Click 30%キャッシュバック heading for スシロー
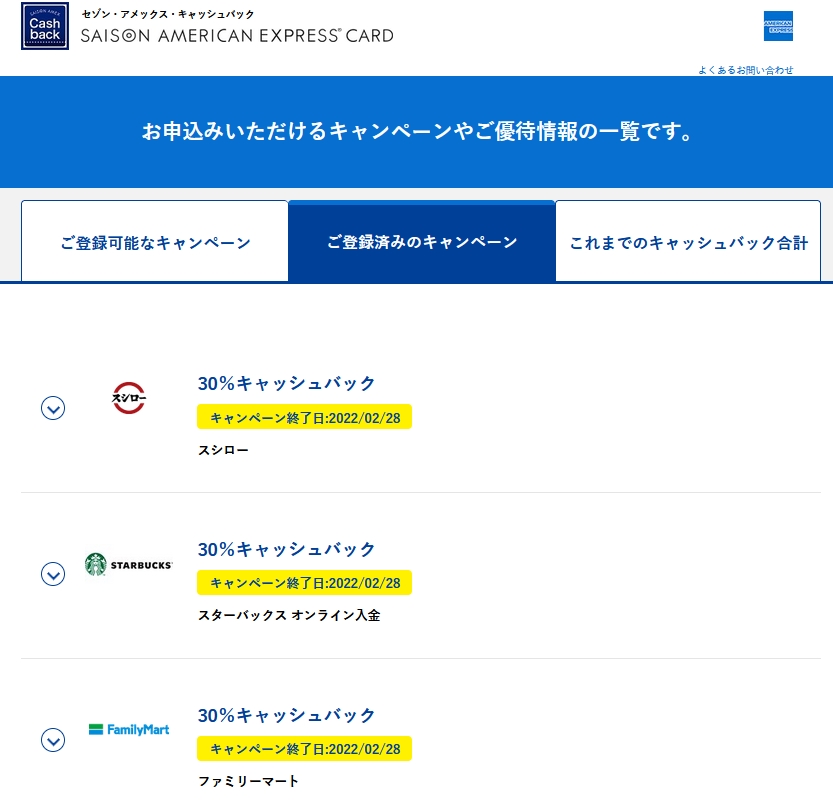This screenshot has height=805, width=833. point(286,383)
